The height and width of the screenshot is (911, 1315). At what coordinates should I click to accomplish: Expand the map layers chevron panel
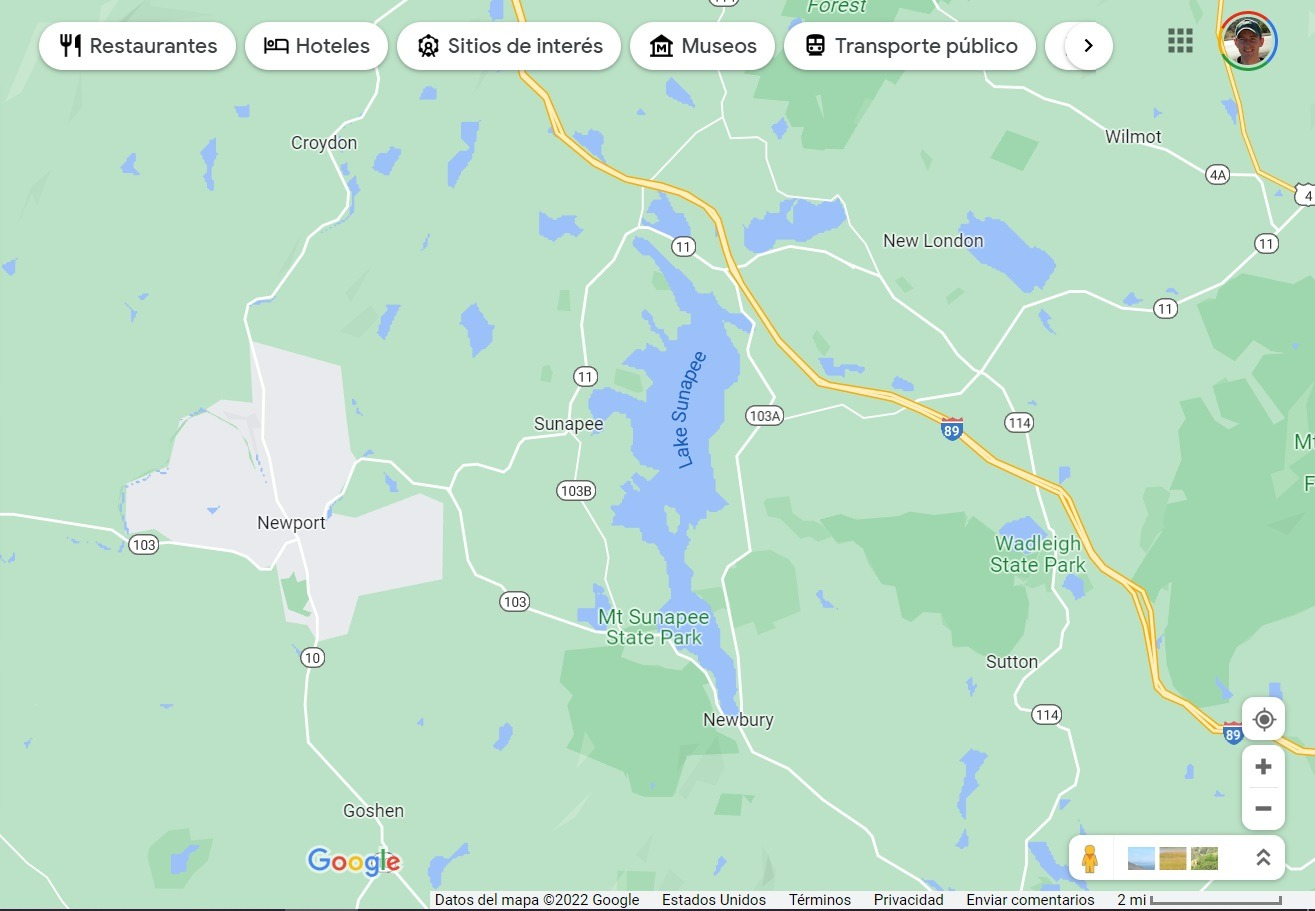click(x=1263, y=858)
